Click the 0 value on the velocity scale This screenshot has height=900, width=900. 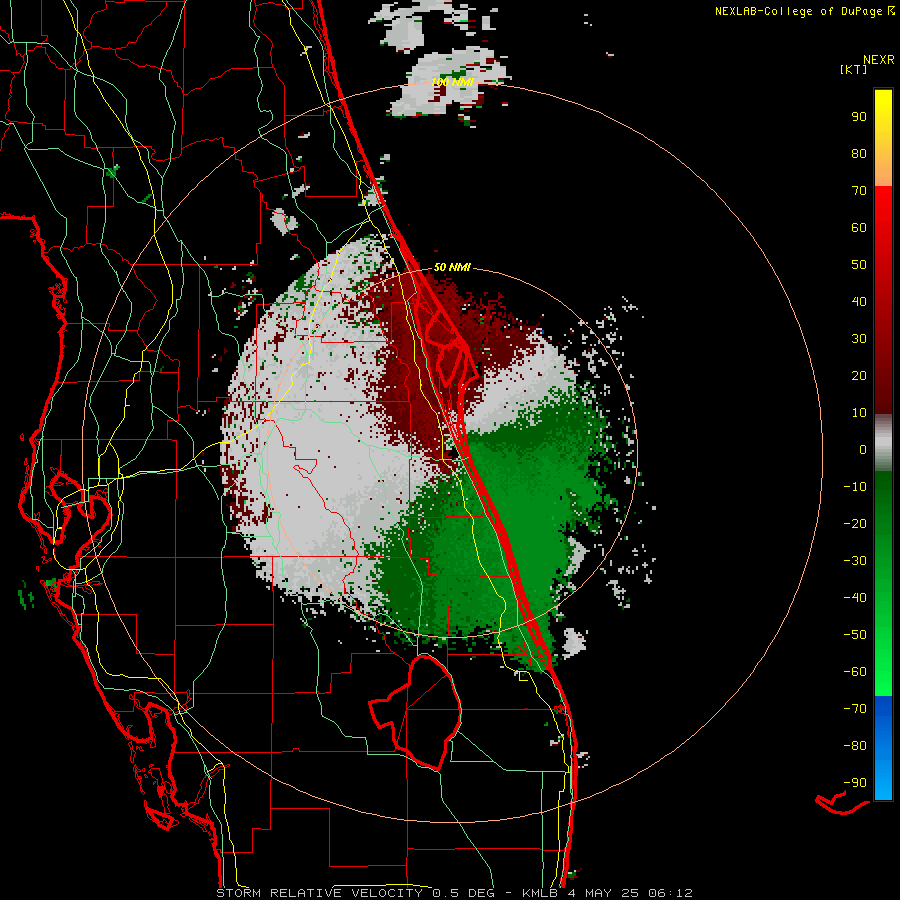(863, 450)
